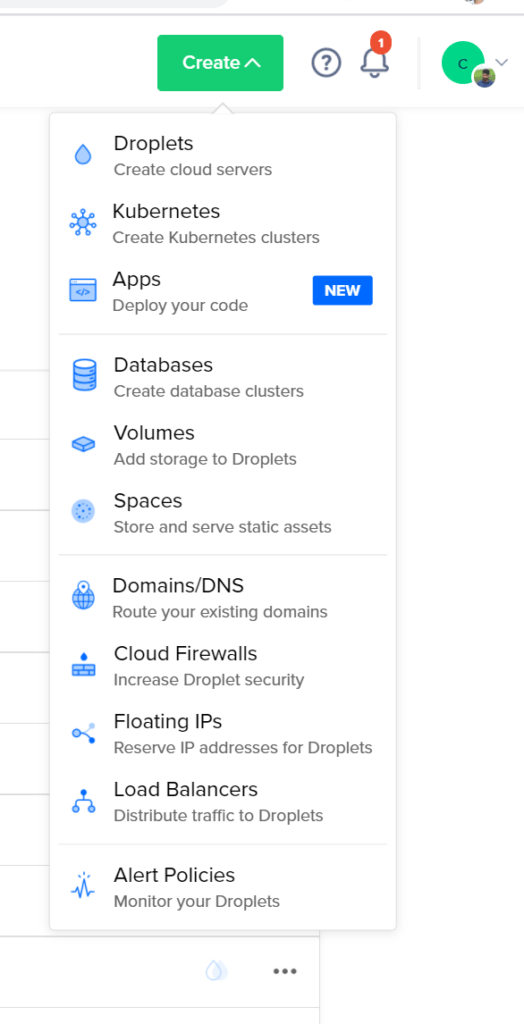Click the Databases stacked cylinder icon

84,376
